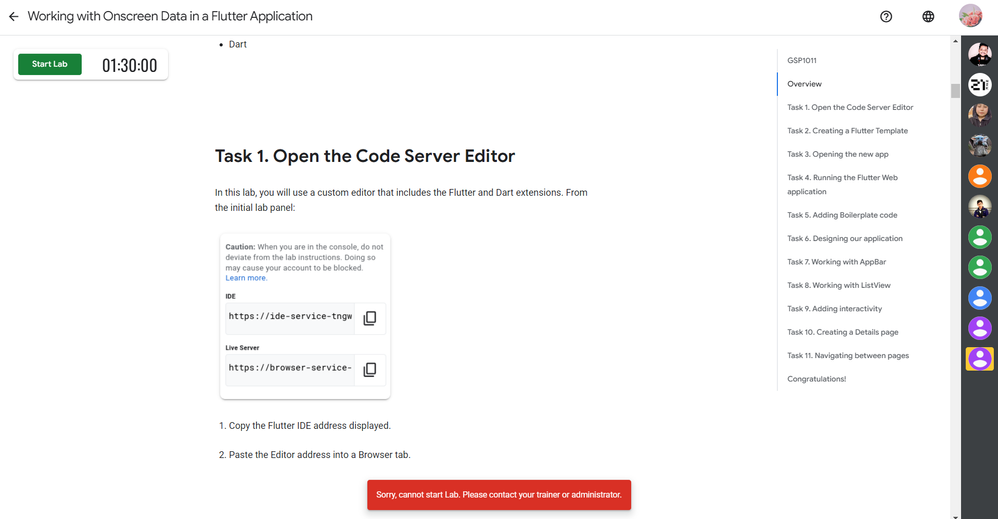Select the blue person avatar in sidebar

click(980, 298)
